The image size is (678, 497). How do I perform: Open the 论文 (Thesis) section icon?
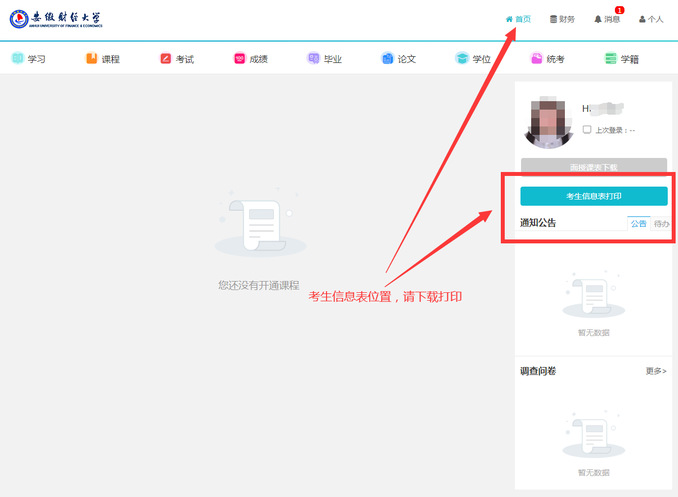tap(388, 59)
